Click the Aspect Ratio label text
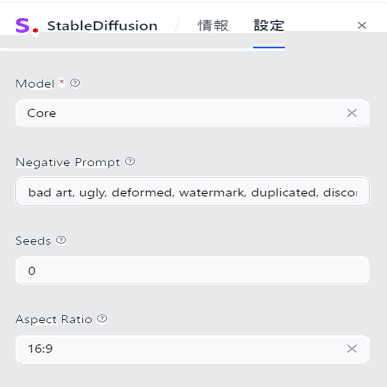Screen dimensions: 387x387 pos(54,319)
